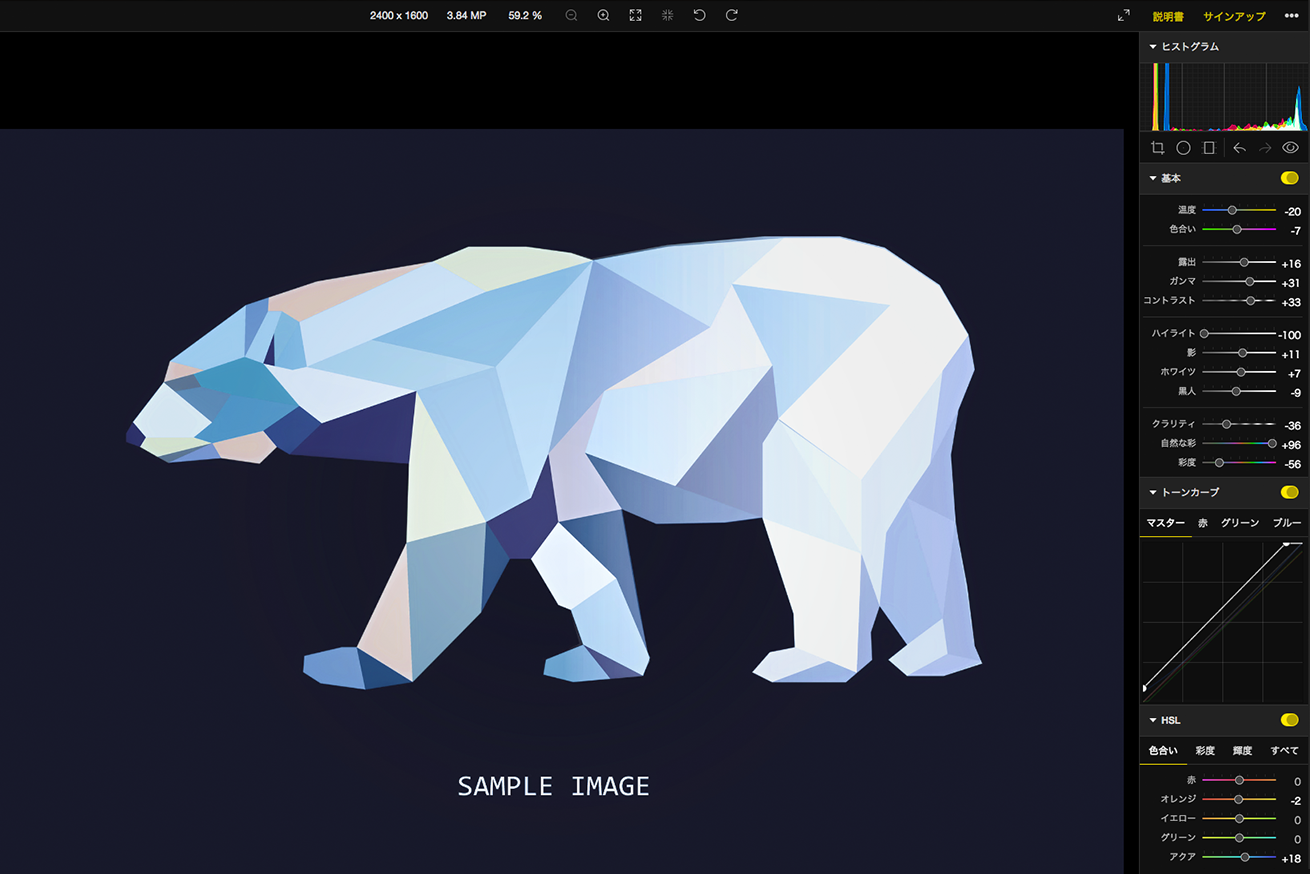Turn off the トーンカーブ panel switch
1310x874 pixels.
coord(1290,492)
